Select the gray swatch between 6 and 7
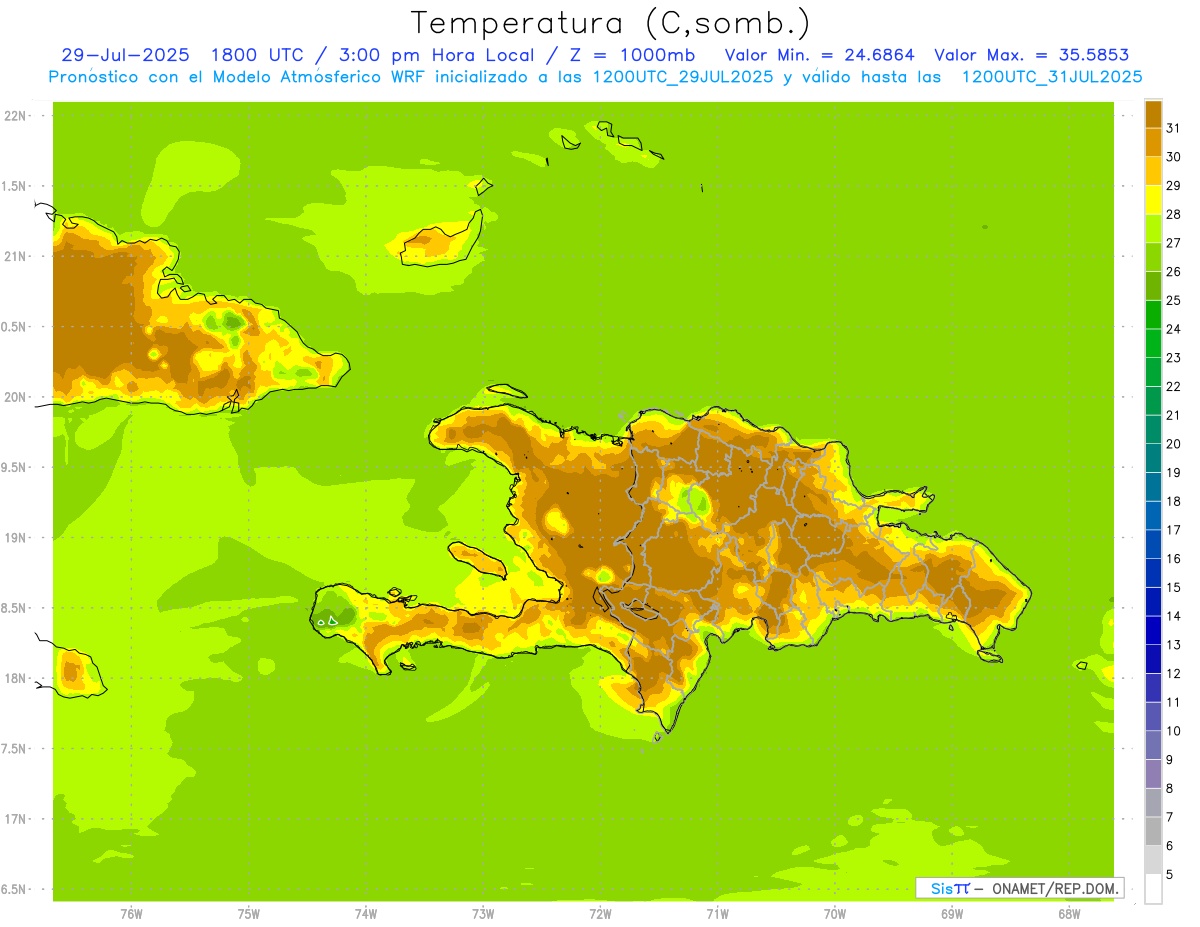 pyautogui.click(x=1153, y=831)
